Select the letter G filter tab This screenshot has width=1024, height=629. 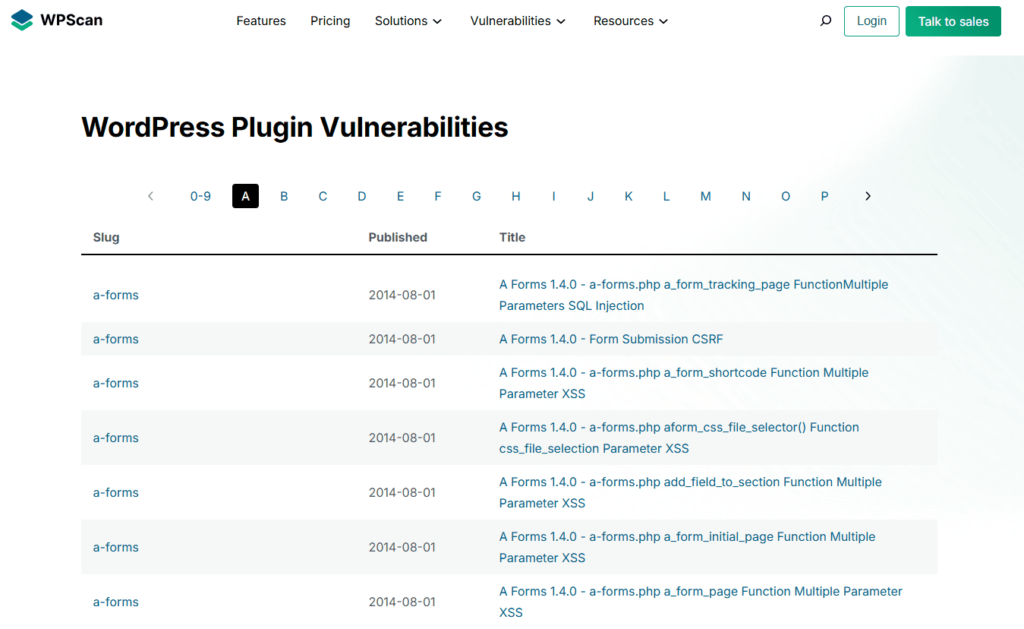point(477,196)
